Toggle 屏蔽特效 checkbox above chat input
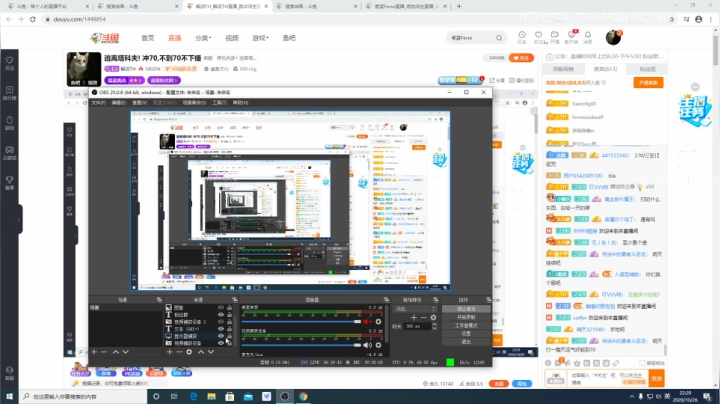 coord(642,363)
